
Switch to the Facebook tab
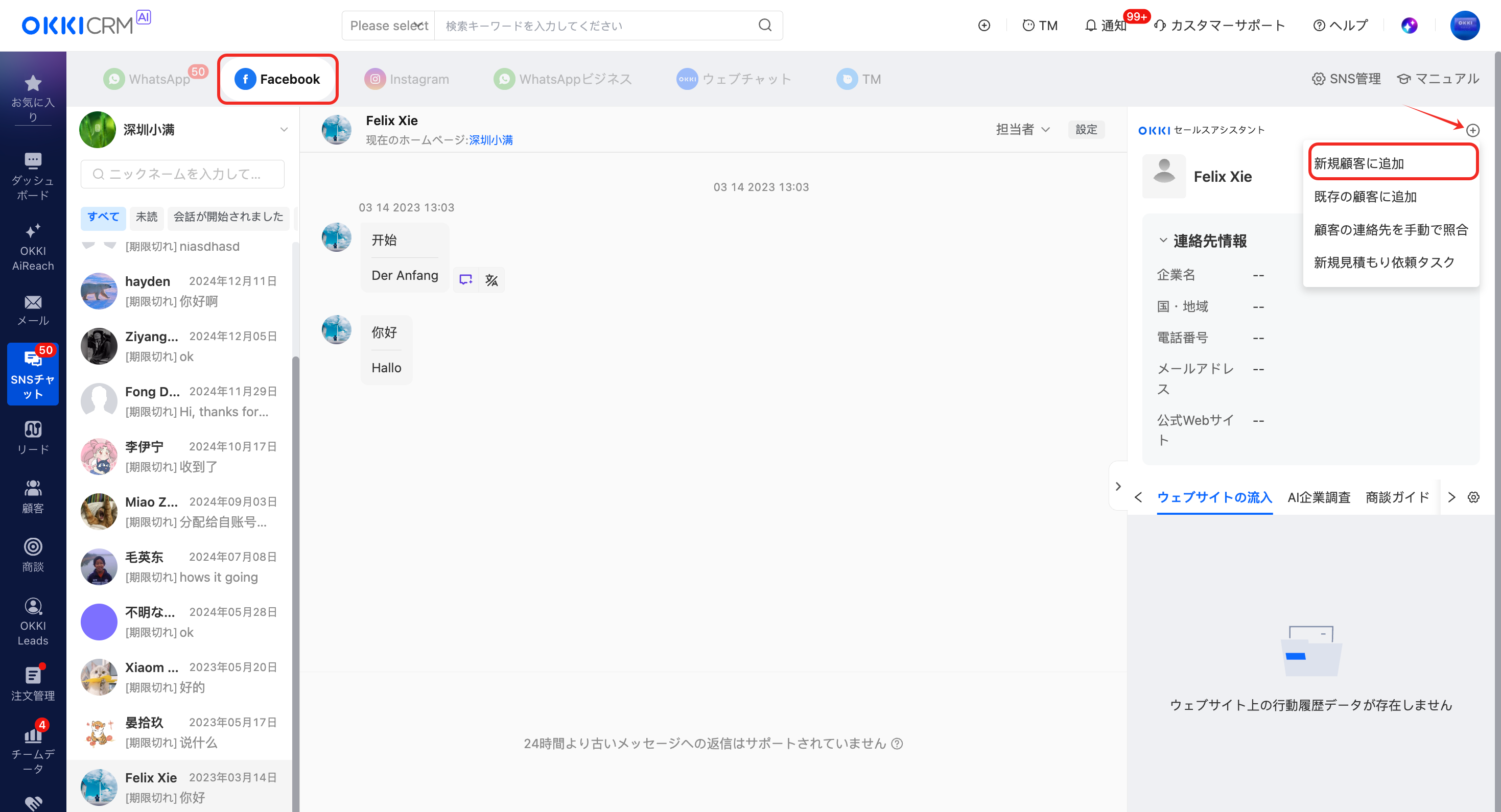click(277, 79)
